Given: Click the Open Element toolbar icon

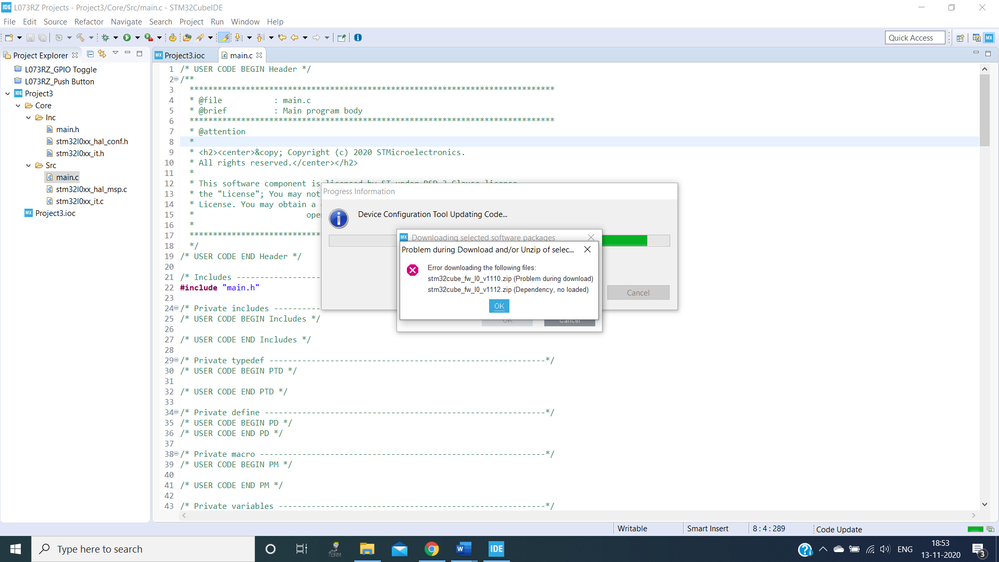Looking at the screenshot, I should point(187,38).
